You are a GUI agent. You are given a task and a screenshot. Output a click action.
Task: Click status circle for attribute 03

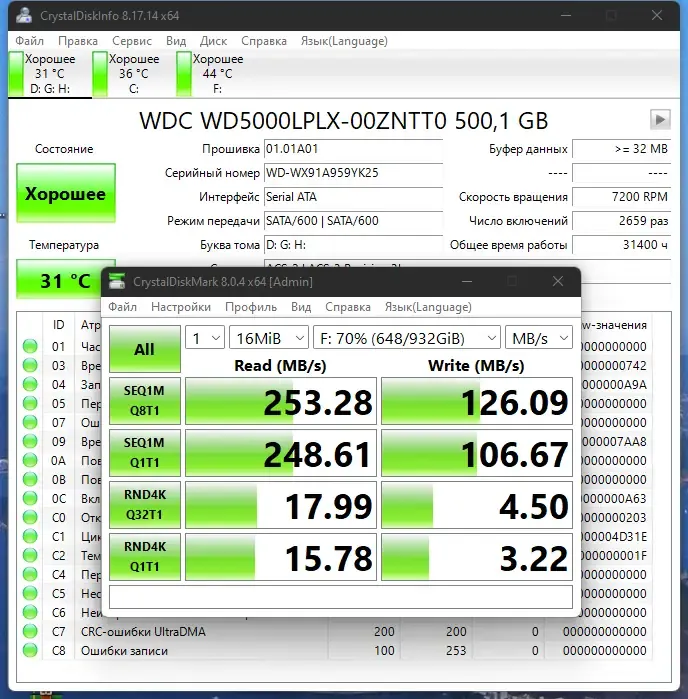(x=30, y=365)
